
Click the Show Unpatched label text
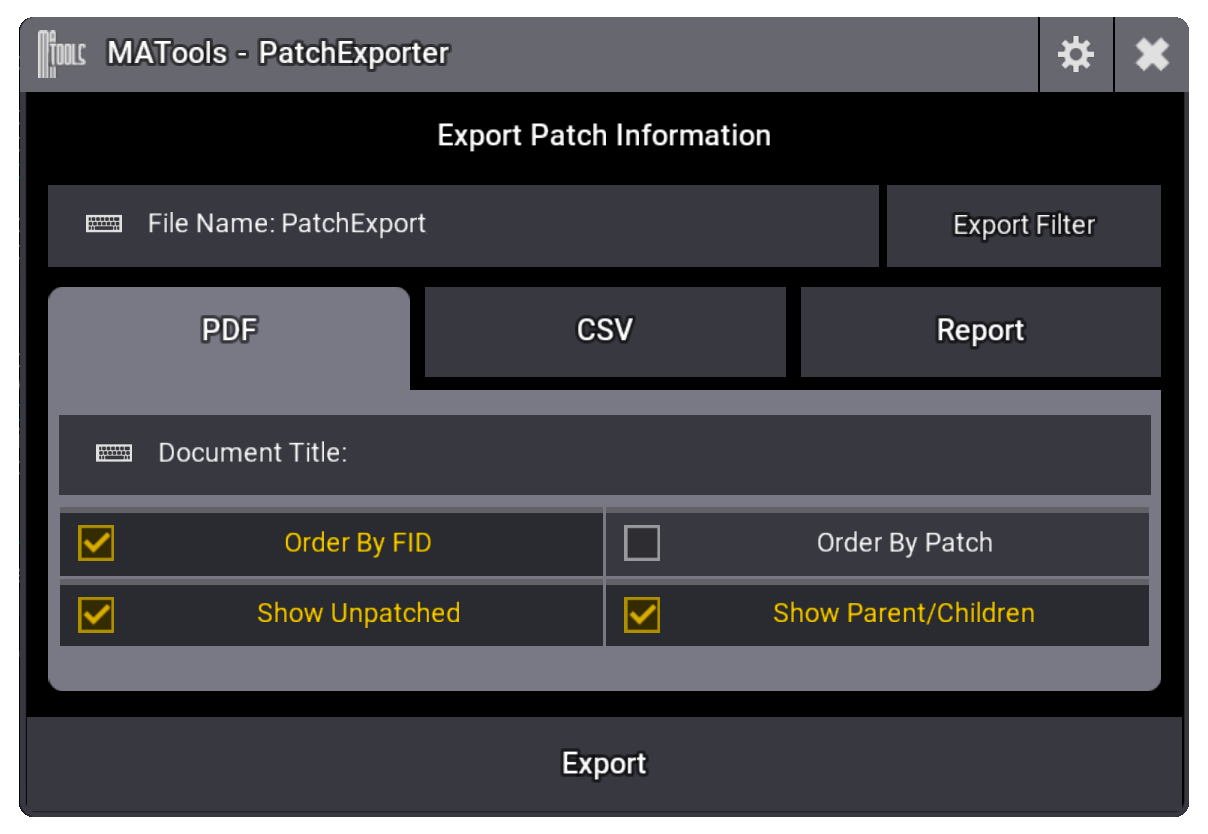tap(358, 614)
